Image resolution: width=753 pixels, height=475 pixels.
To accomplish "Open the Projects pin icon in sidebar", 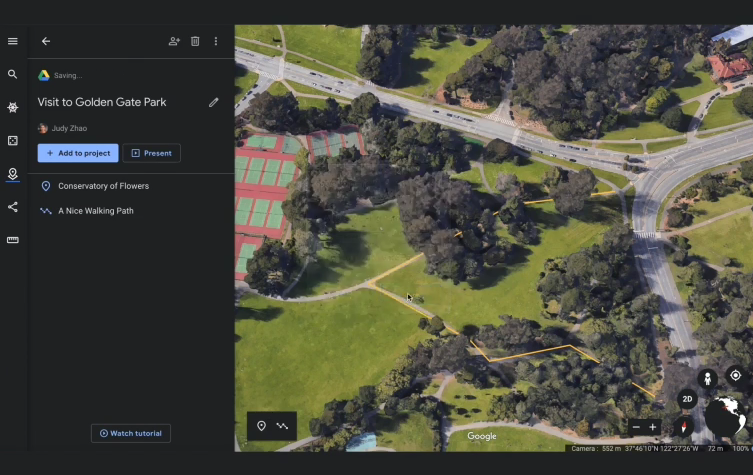I will 13,174.
